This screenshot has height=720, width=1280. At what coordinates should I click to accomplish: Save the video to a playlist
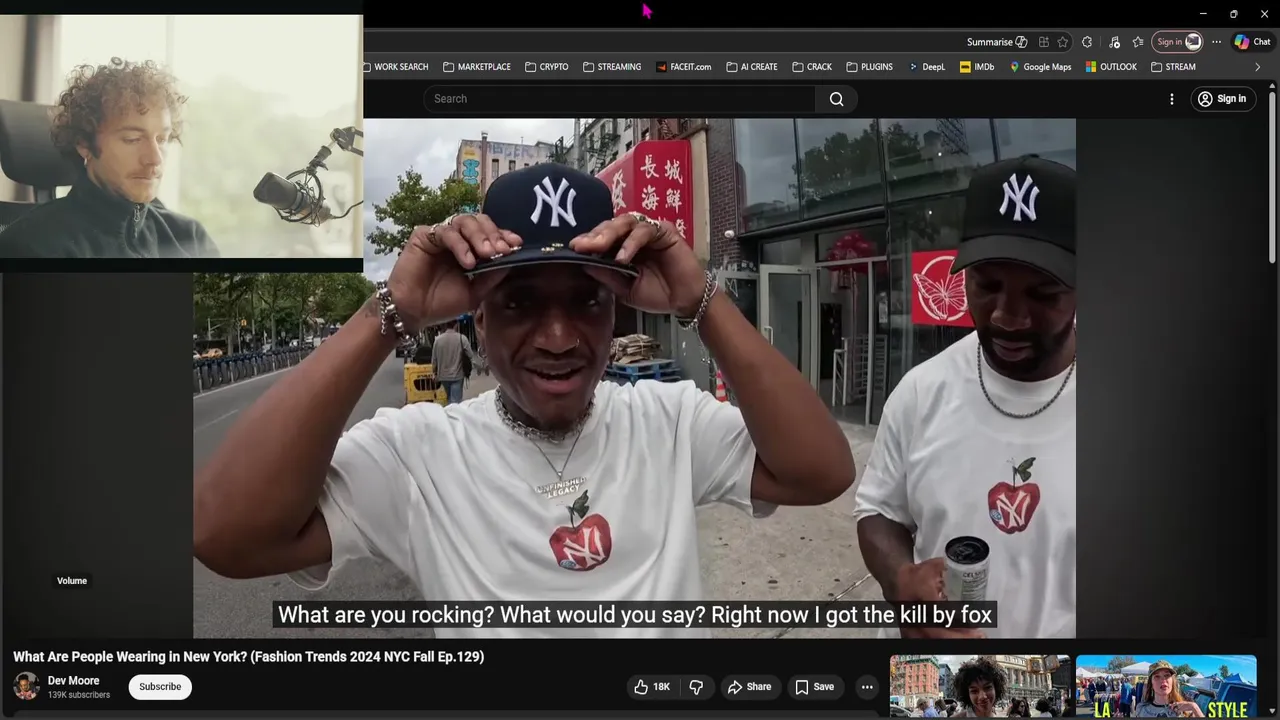click(x=814, y=687)
